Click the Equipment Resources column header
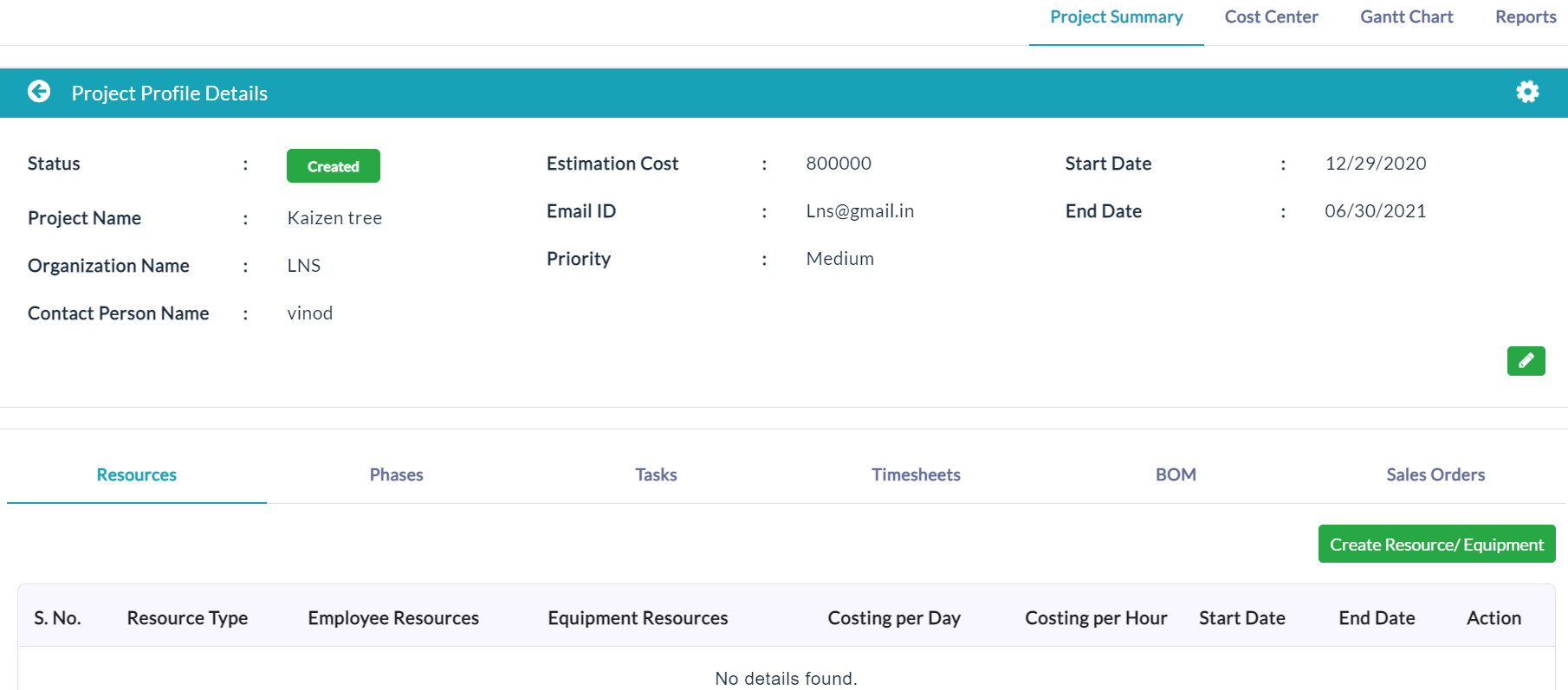The height and width of the screenshot is (690, 1568). pos(638,618)
